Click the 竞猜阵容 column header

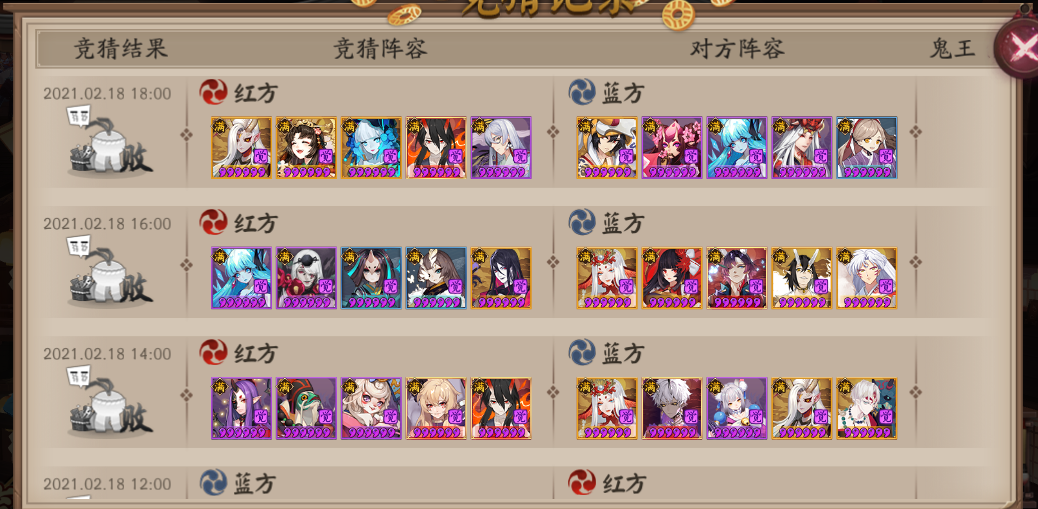[x=379, y=49]
